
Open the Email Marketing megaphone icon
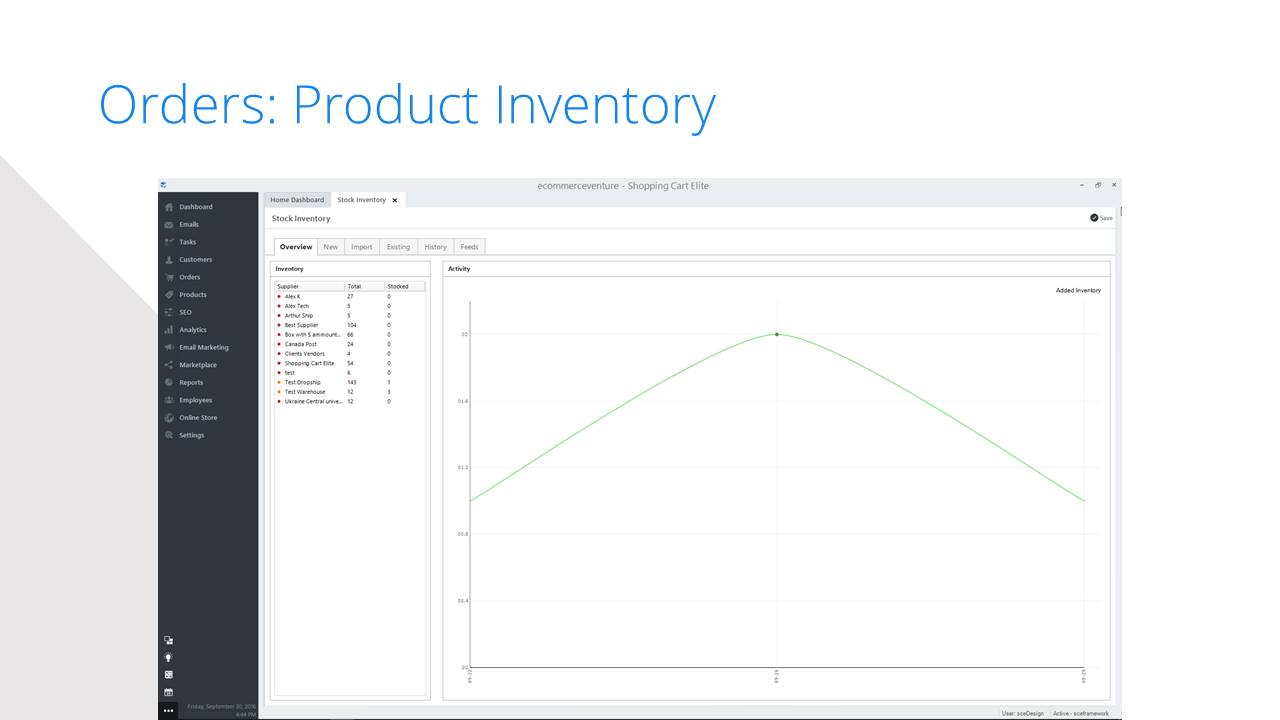[169, 347]
